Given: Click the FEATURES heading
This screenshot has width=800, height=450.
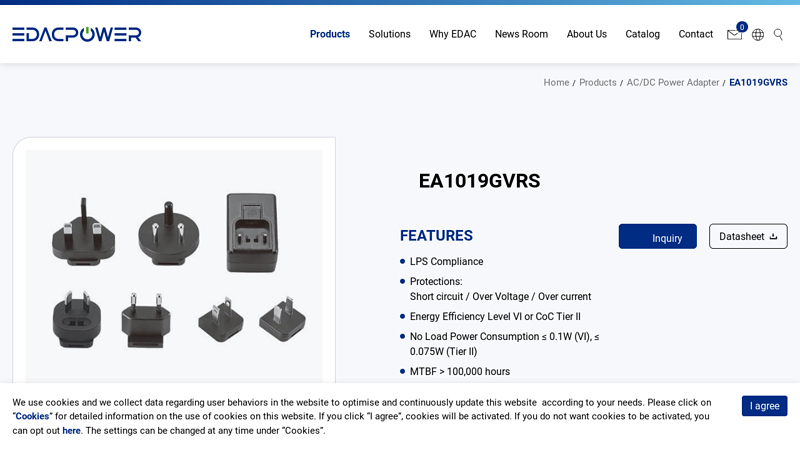Looking at the screenshot, I should tap(436, 236).
